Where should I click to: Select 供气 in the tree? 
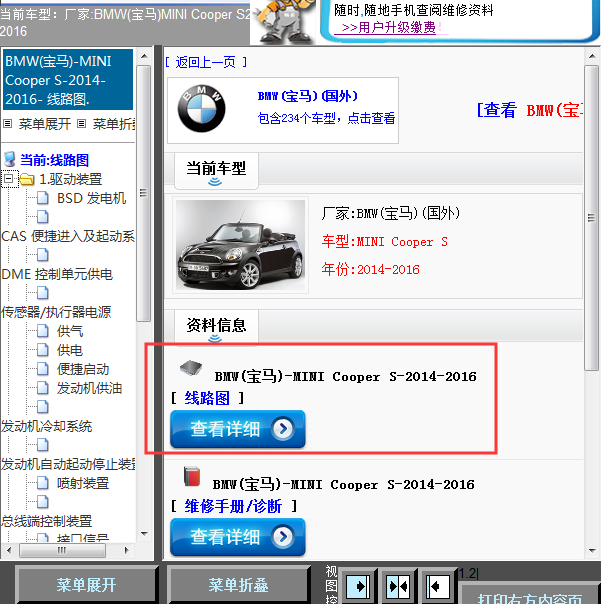click(x=70, y=331)
